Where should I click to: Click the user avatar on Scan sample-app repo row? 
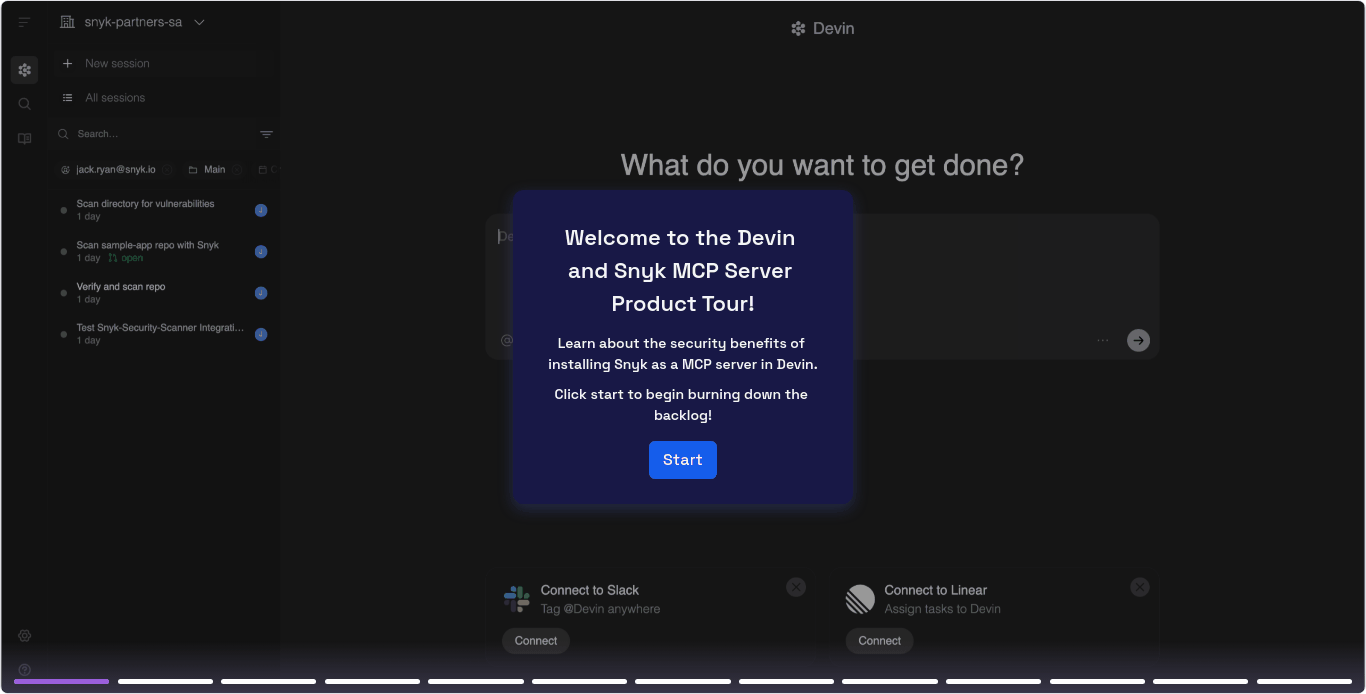pos(261,252)
